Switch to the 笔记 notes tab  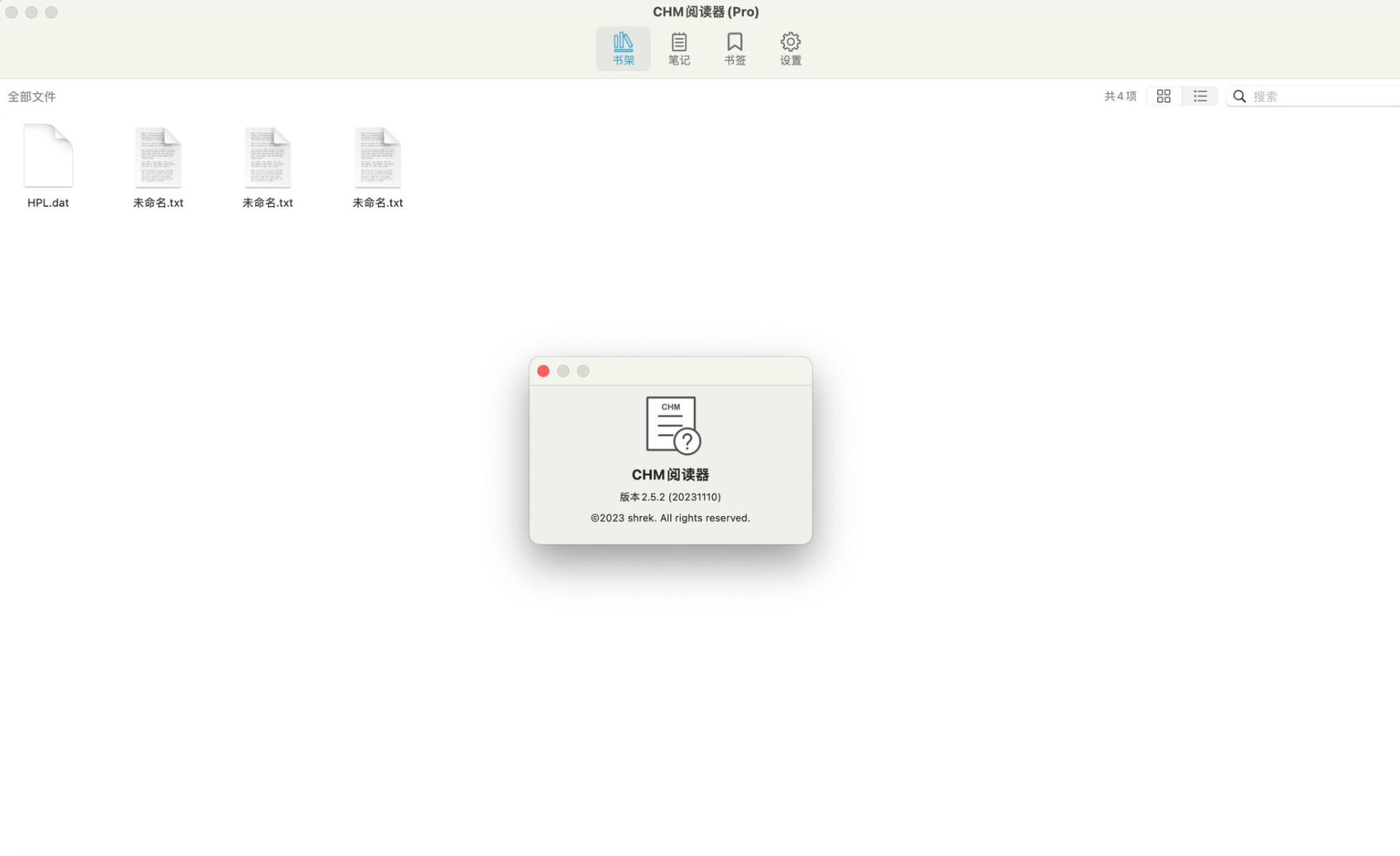tap(679, 49)
